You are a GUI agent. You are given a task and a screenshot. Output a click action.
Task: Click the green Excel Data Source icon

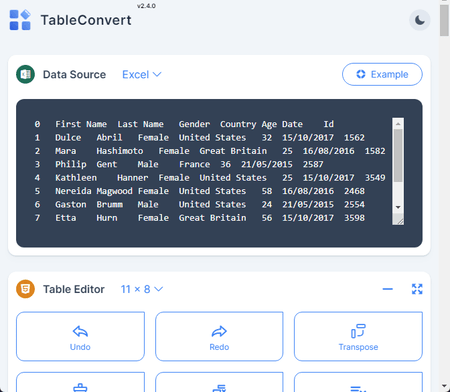click(25, 74)
